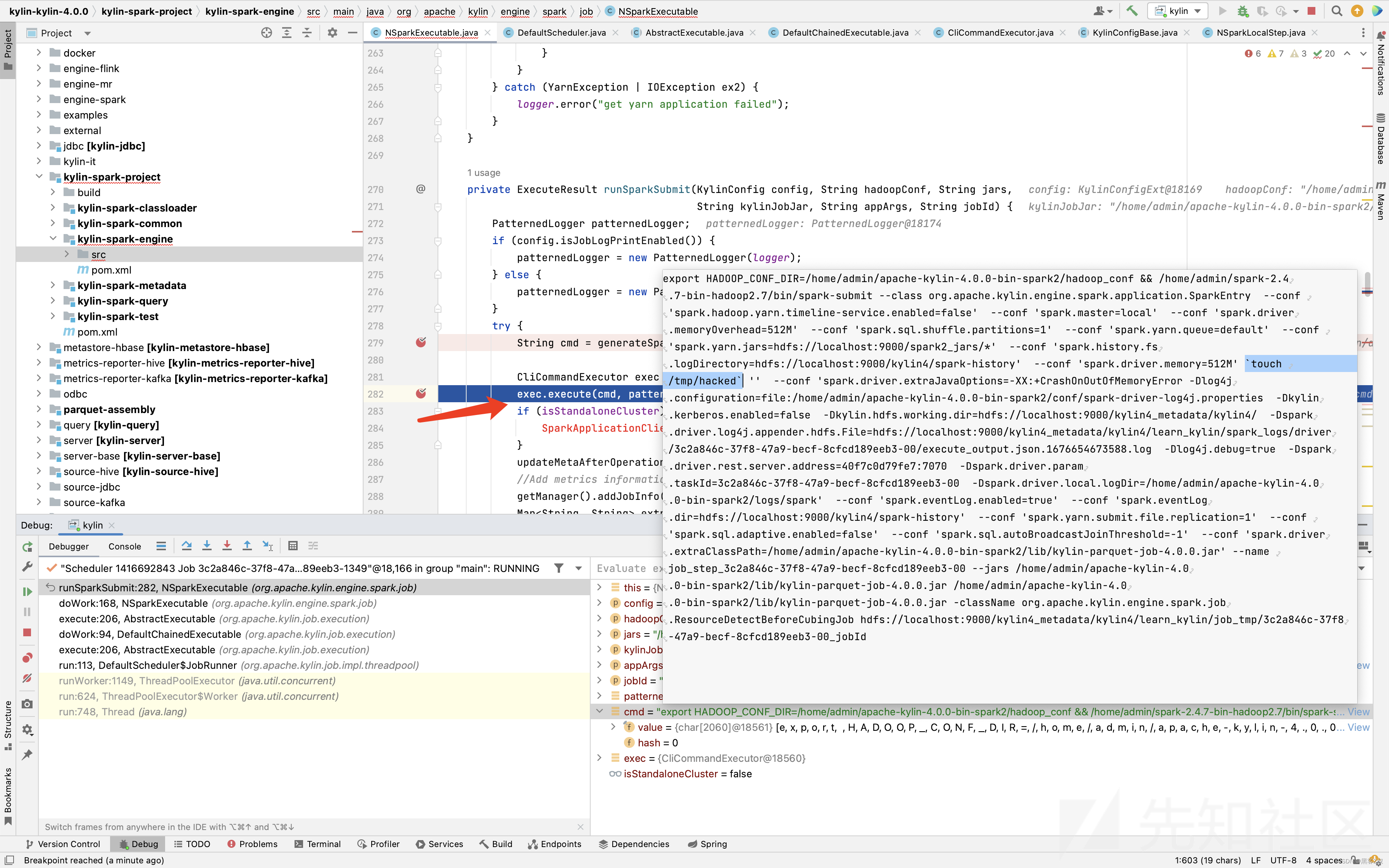Toggle Mute Breakpoints in the debug sidebar
Image resolution: width=1389 pixels, height=868 pixels.
click(26, 678)
